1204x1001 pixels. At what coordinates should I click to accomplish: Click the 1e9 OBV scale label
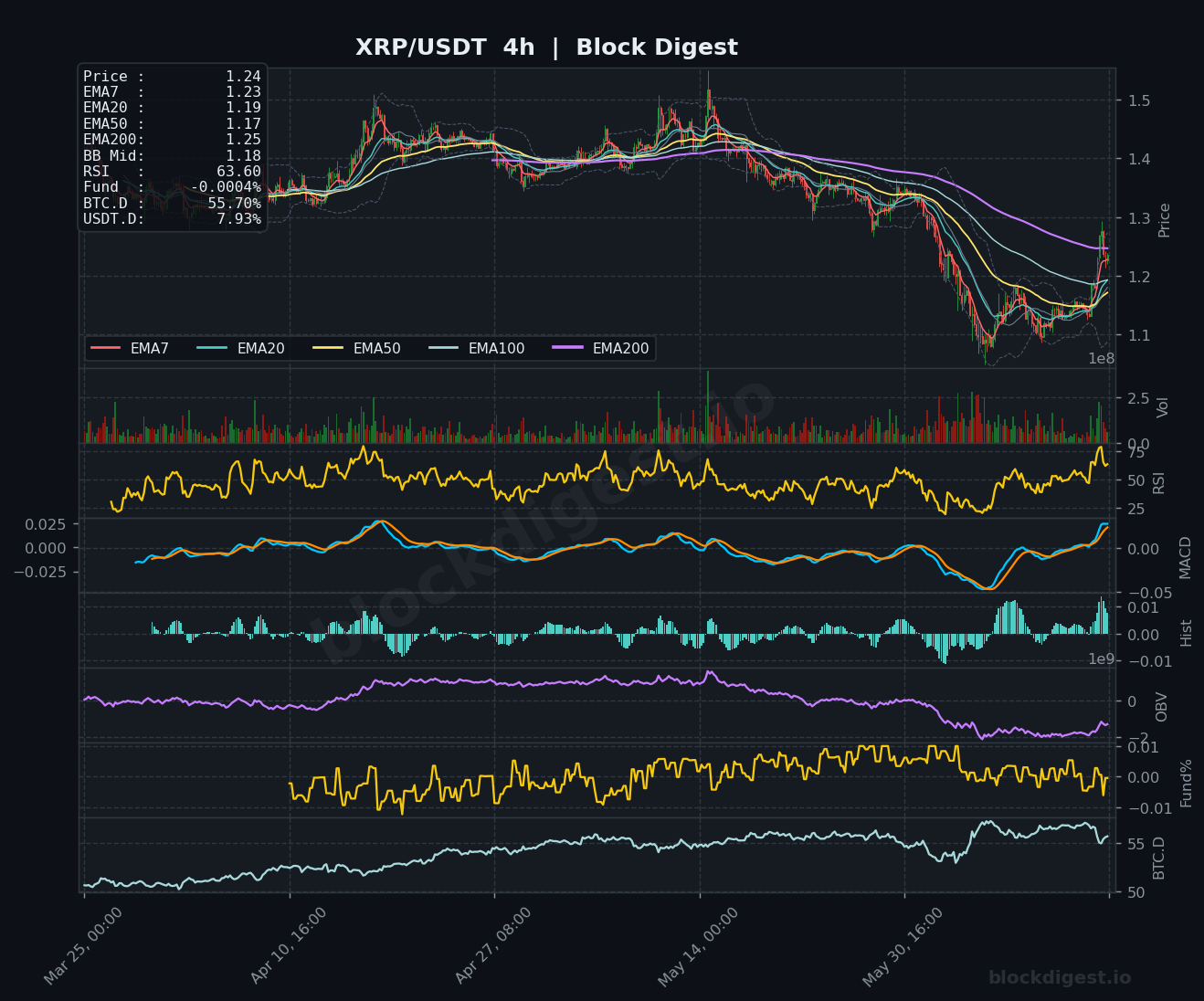click(x=1101, y=659)
